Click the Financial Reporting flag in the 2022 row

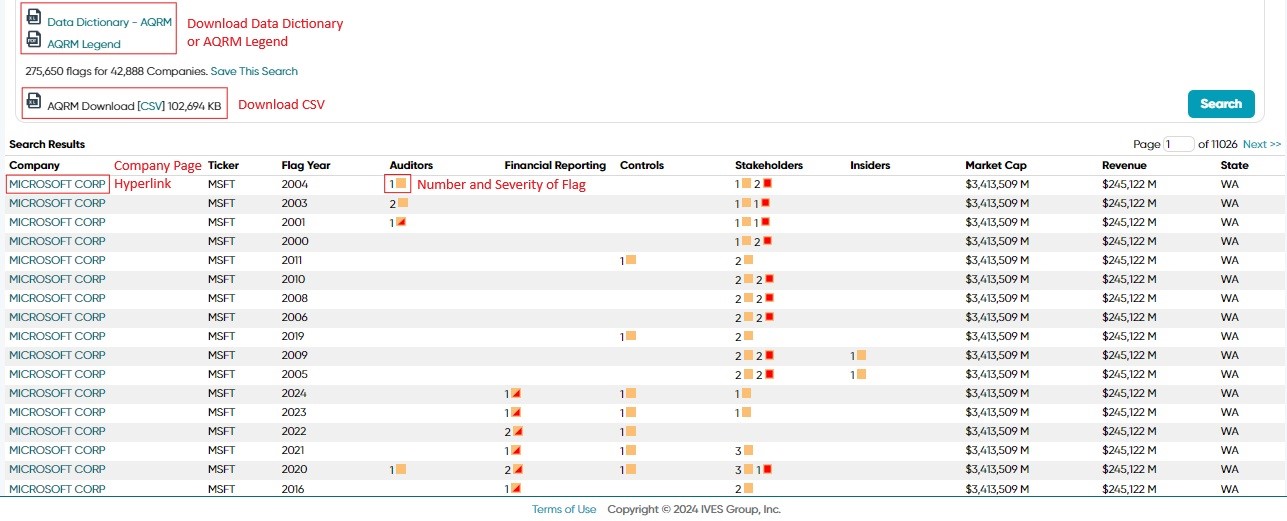[518, 431]
